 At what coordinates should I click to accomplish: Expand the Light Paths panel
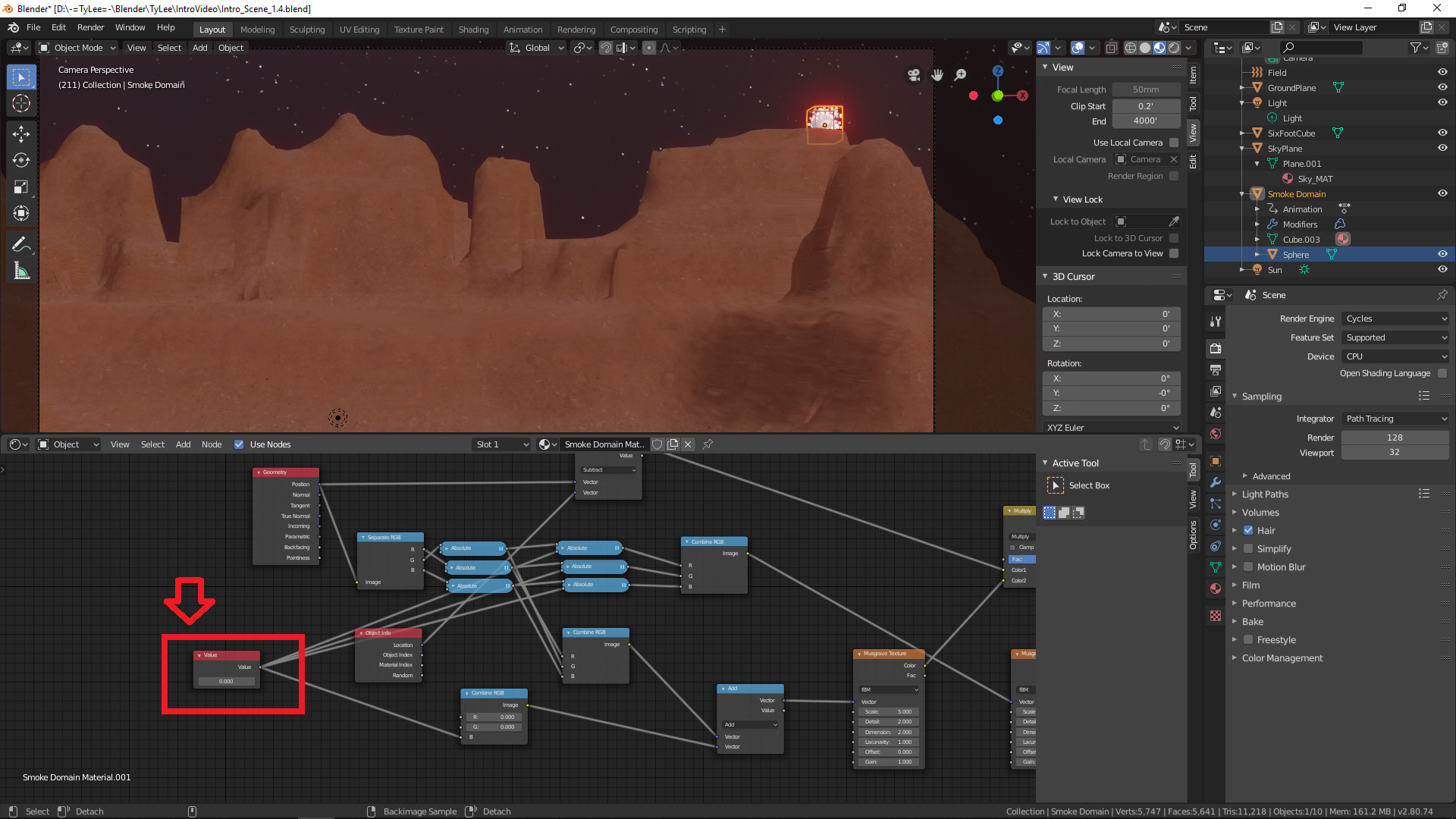(1265, 494)
